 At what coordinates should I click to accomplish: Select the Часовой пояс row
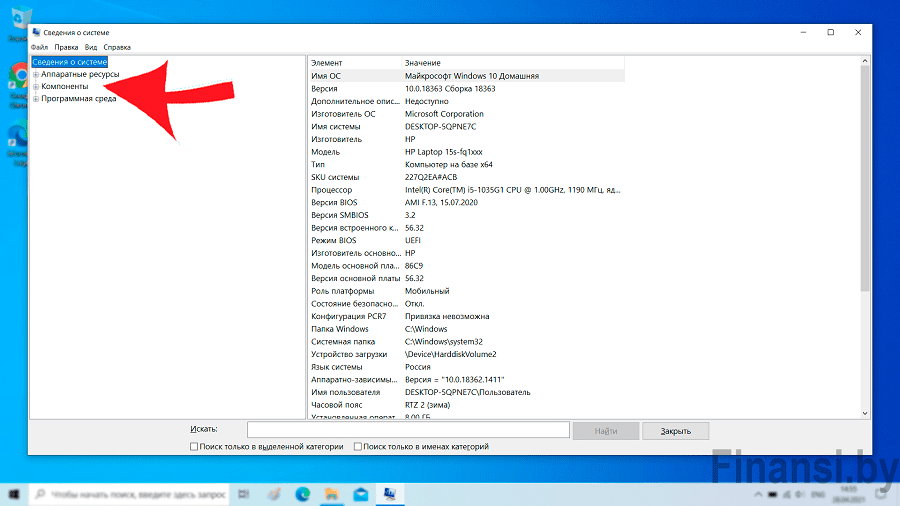466,404
